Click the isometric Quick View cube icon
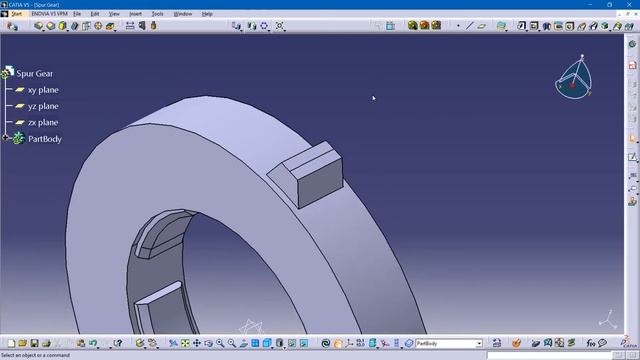 (267, 343)
